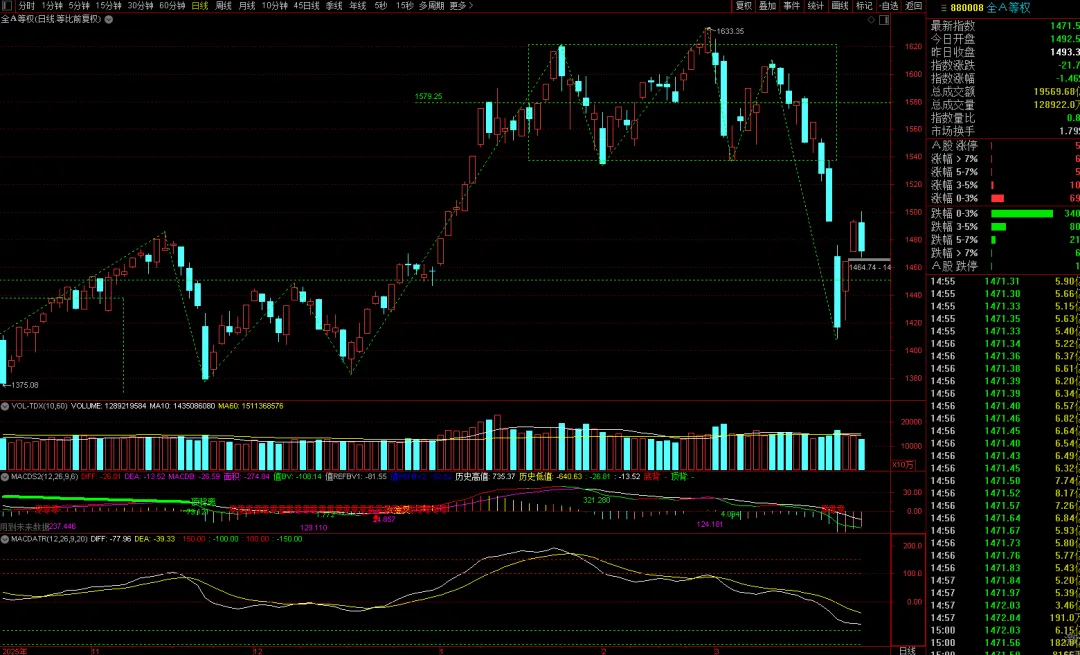Image resolution: width=1080 pixels, height=655 pixels.
Task: Click the 涨幅 0-3% red distribution bar
Action: click(997, 198)
